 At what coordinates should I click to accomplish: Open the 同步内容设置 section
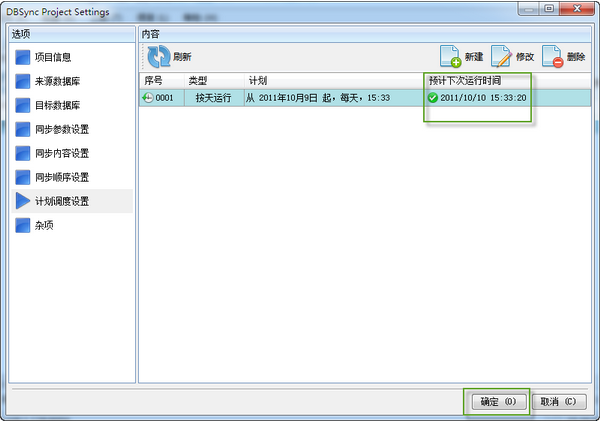[62, 153]
